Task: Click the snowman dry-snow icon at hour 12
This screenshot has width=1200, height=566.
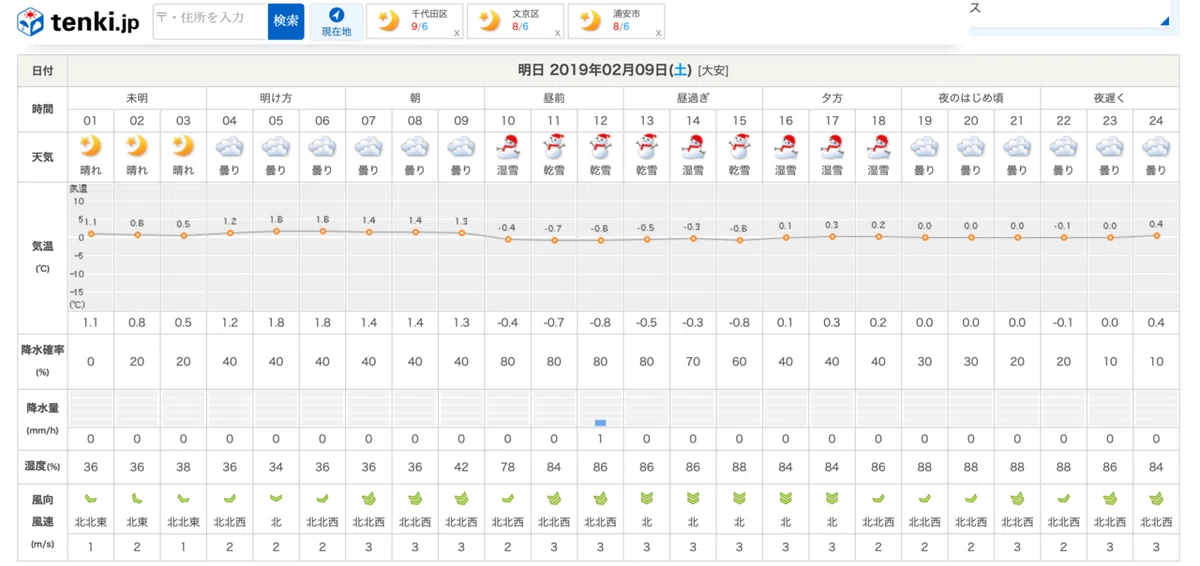Action: click(600, 146)
